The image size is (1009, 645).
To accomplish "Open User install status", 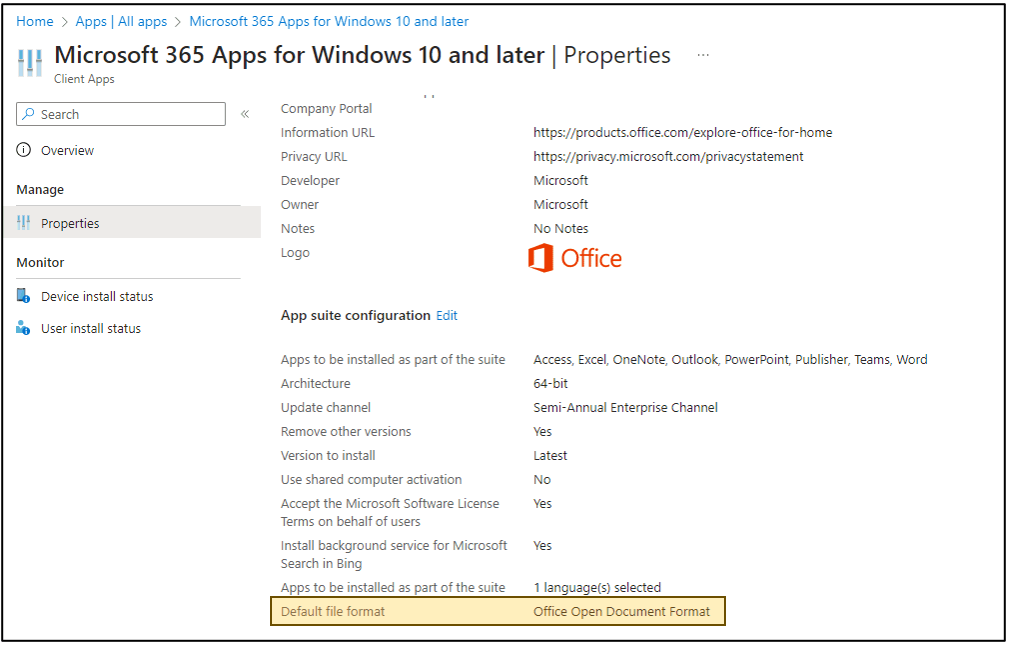I will (x=91, y=328).
